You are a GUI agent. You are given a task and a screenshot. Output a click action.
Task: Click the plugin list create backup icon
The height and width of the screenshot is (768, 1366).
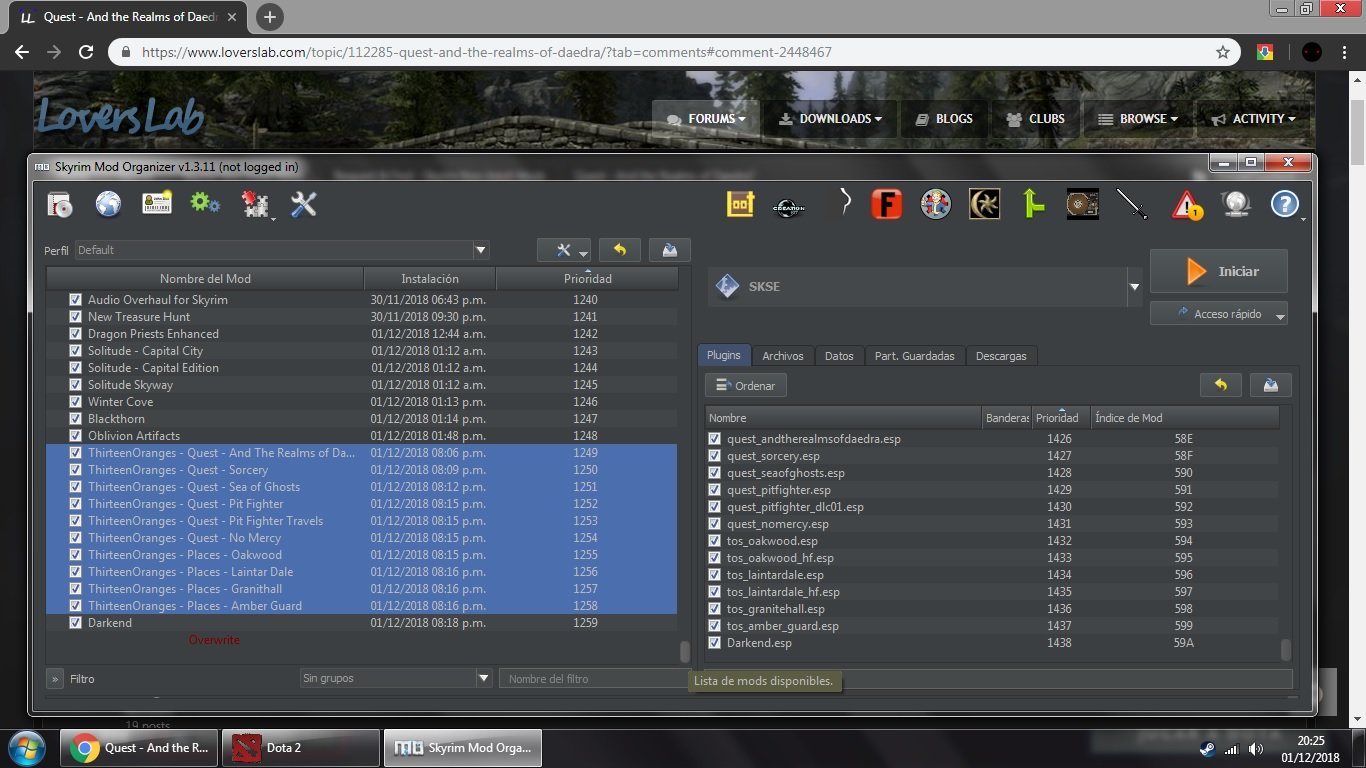[x=1271, y=385]
